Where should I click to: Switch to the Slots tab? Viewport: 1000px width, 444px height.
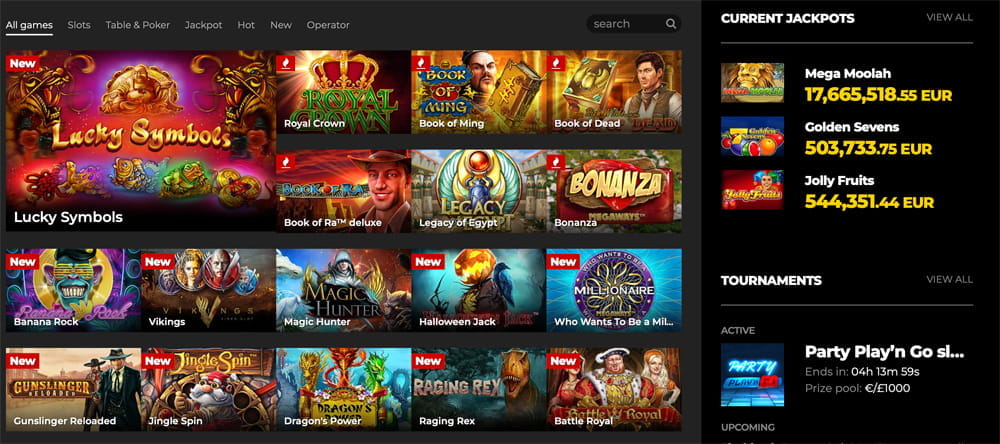point(79,25)
